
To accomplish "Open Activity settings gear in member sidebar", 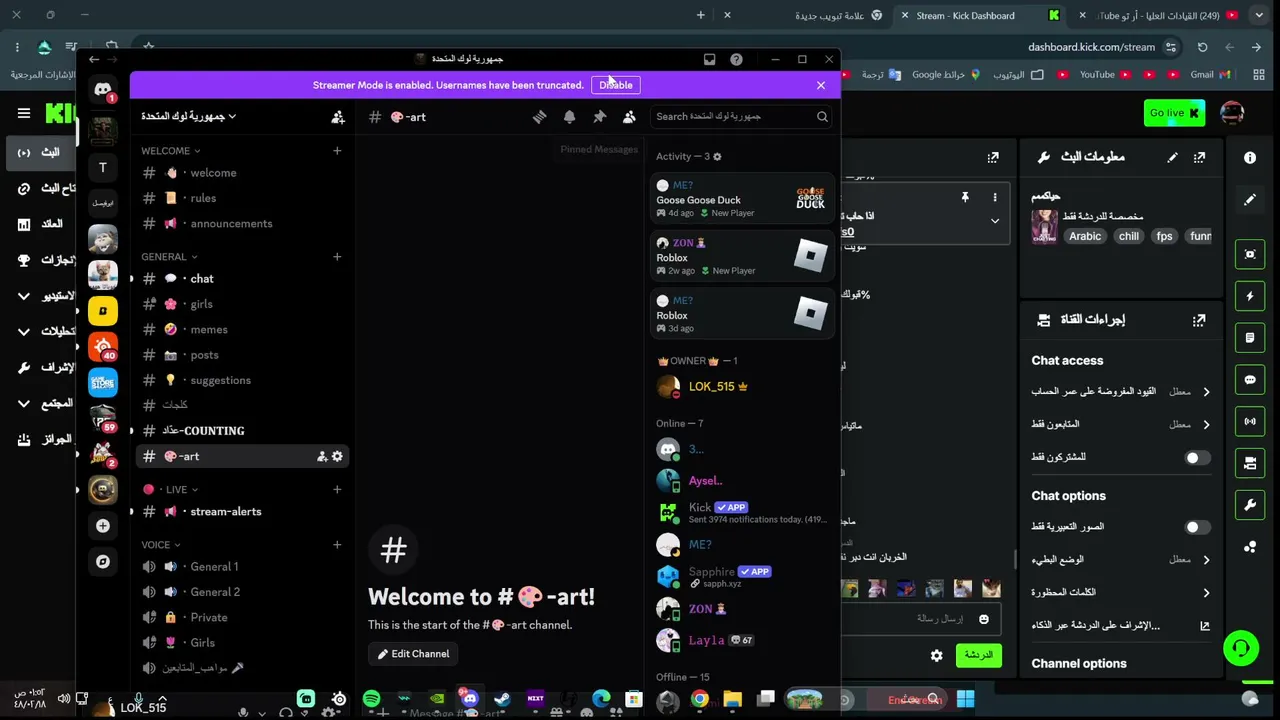I will coord(717,157).
